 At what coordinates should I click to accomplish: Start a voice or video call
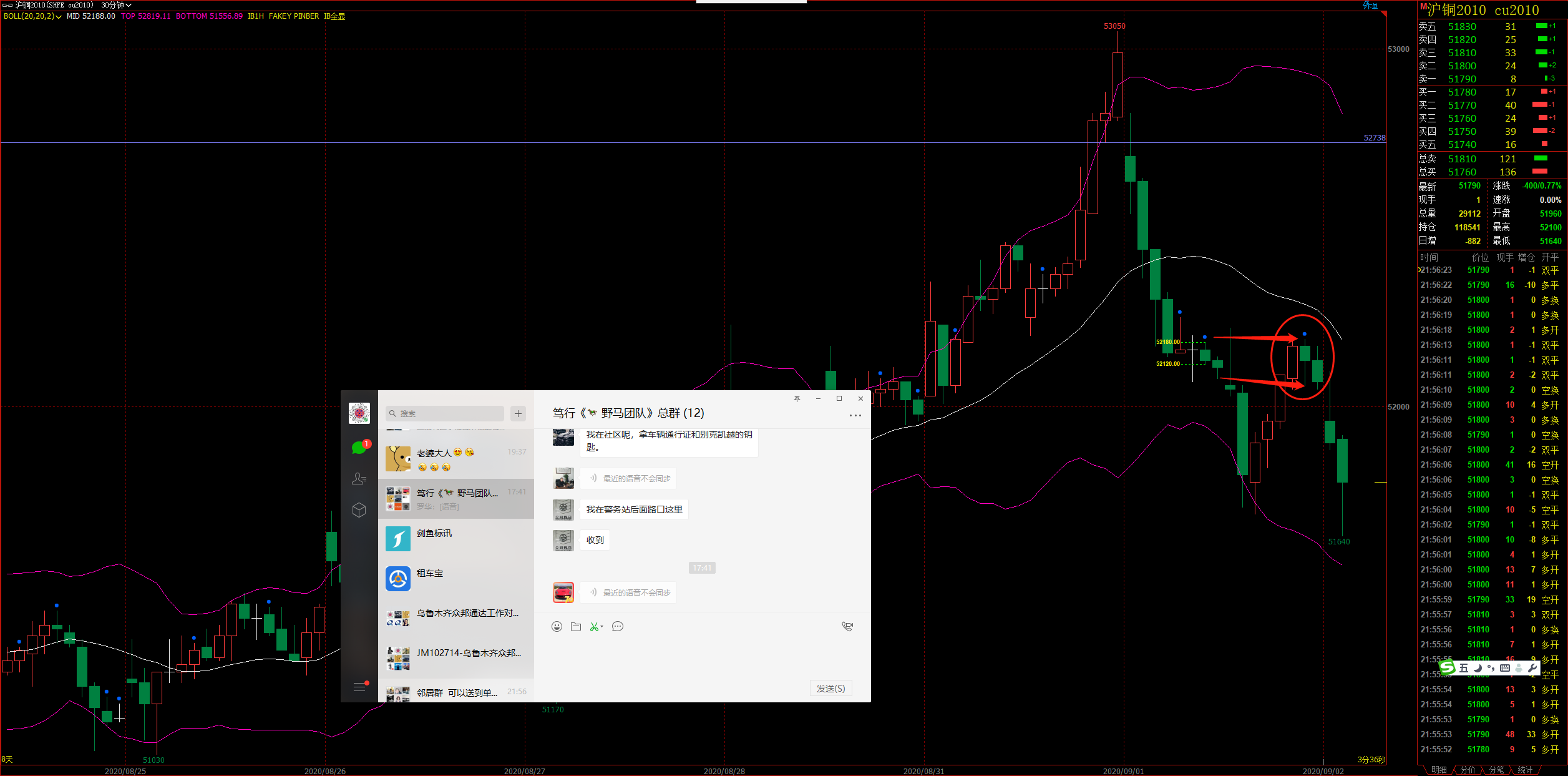click(x=847, y=626)
